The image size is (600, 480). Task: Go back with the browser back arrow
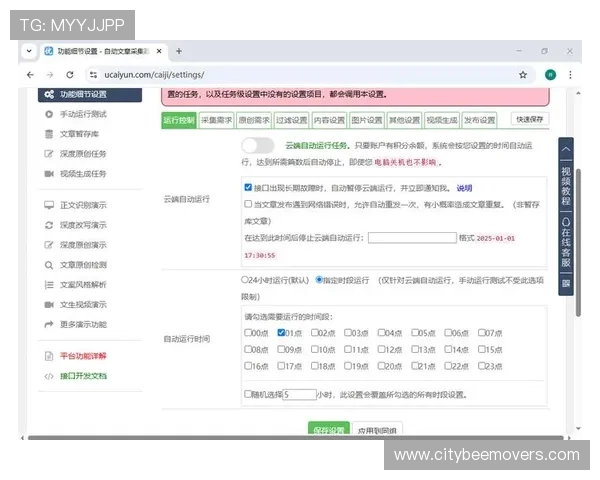30,75
